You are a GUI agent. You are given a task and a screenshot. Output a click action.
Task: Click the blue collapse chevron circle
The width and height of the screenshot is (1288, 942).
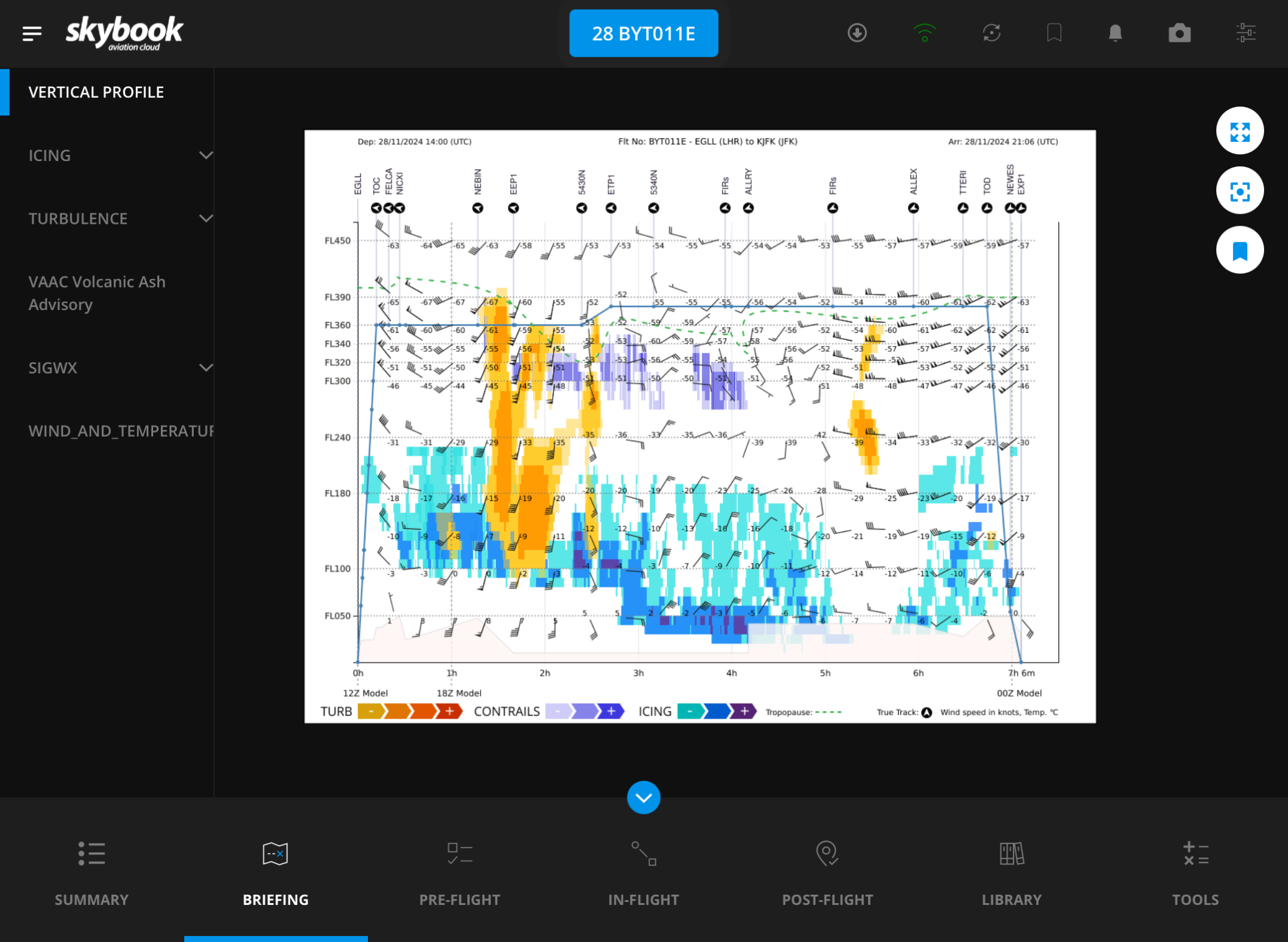point(643,797)
